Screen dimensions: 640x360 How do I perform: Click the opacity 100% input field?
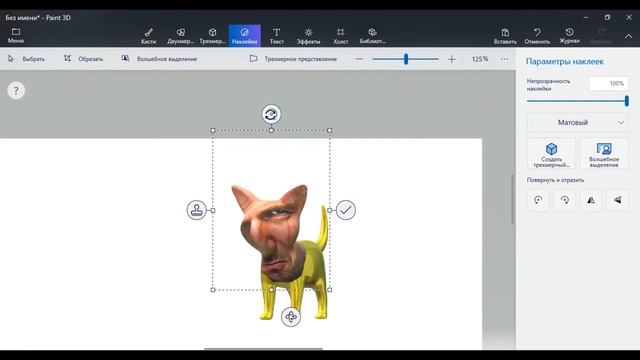coord(608,83)
